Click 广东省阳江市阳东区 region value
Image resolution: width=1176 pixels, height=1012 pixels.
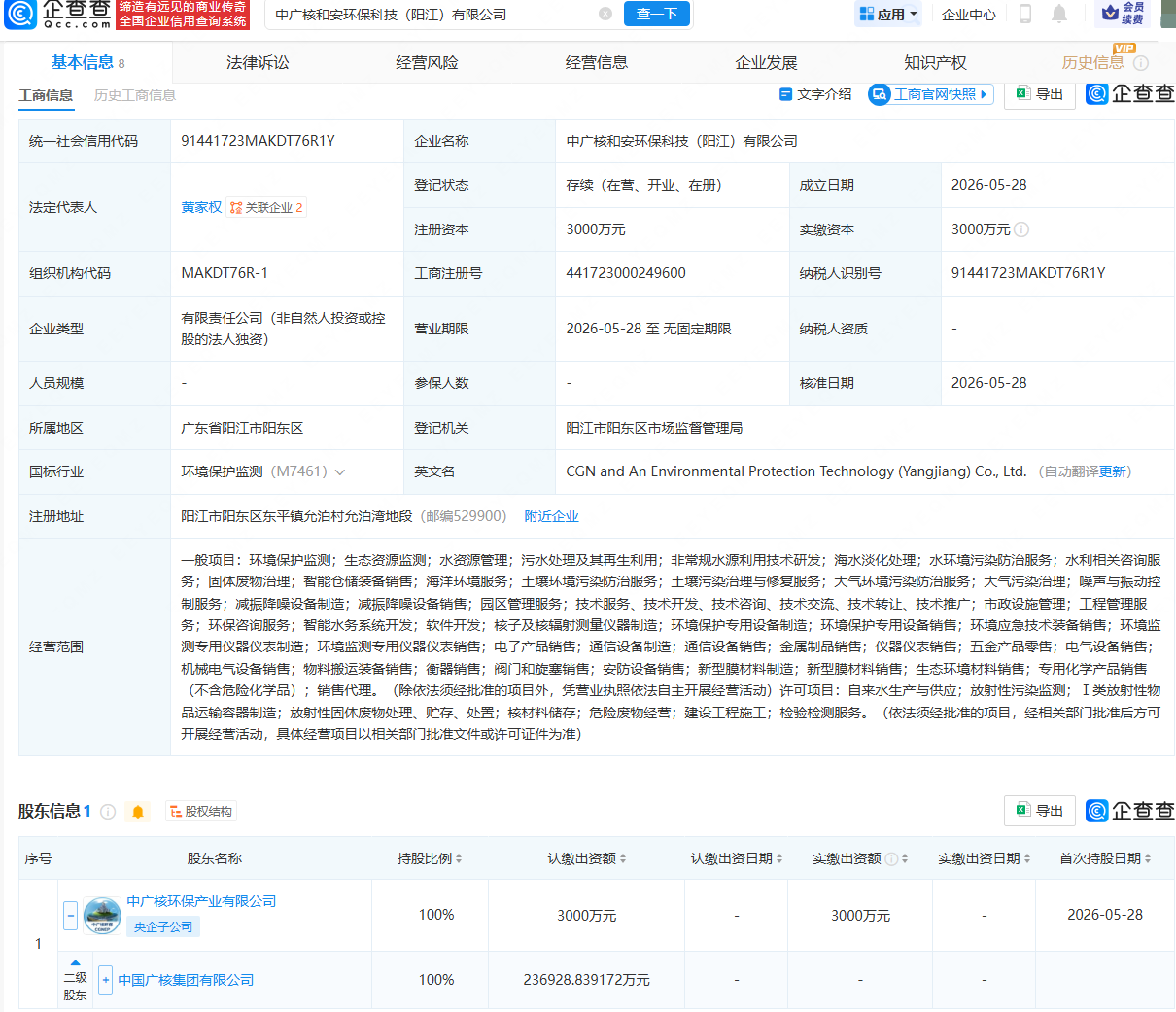point(242,428)
